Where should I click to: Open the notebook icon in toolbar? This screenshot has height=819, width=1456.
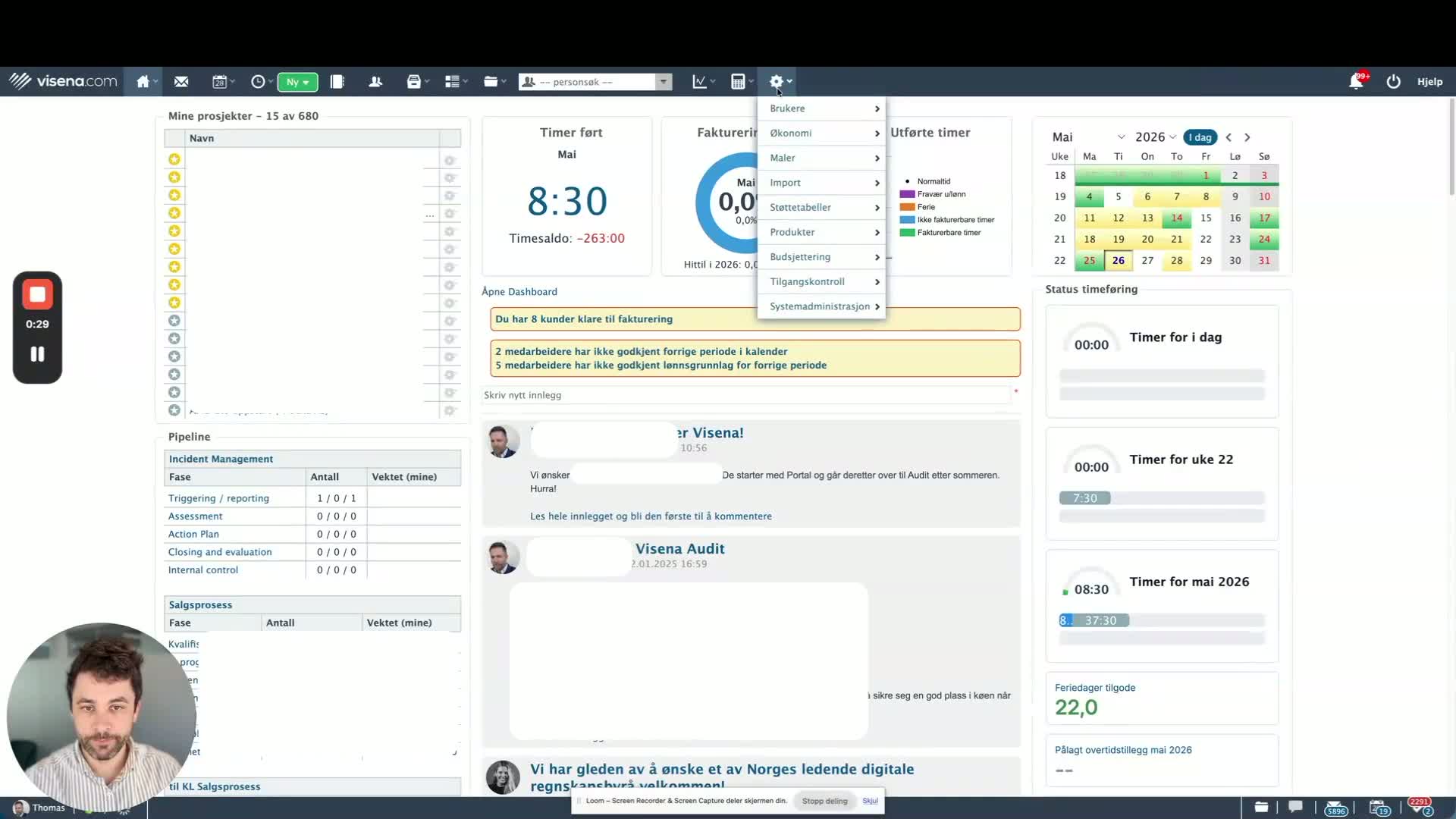(337, 82)
